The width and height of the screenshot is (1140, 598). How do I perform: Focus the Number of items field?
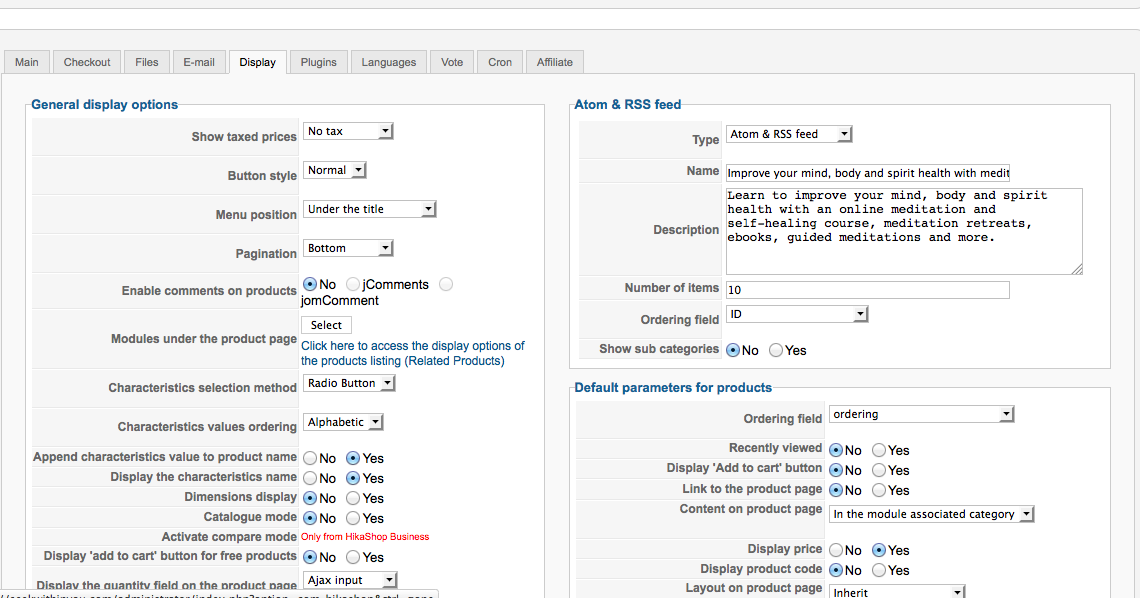click(x=867, y=290)
